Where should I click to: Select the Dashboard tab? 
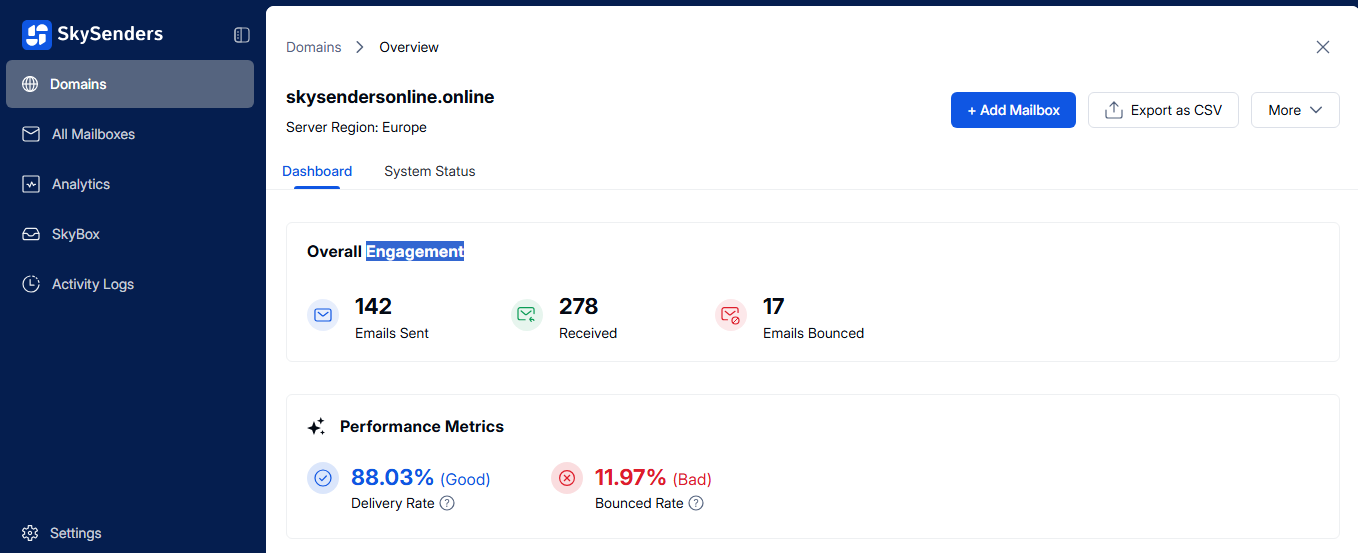coord(317,171)
